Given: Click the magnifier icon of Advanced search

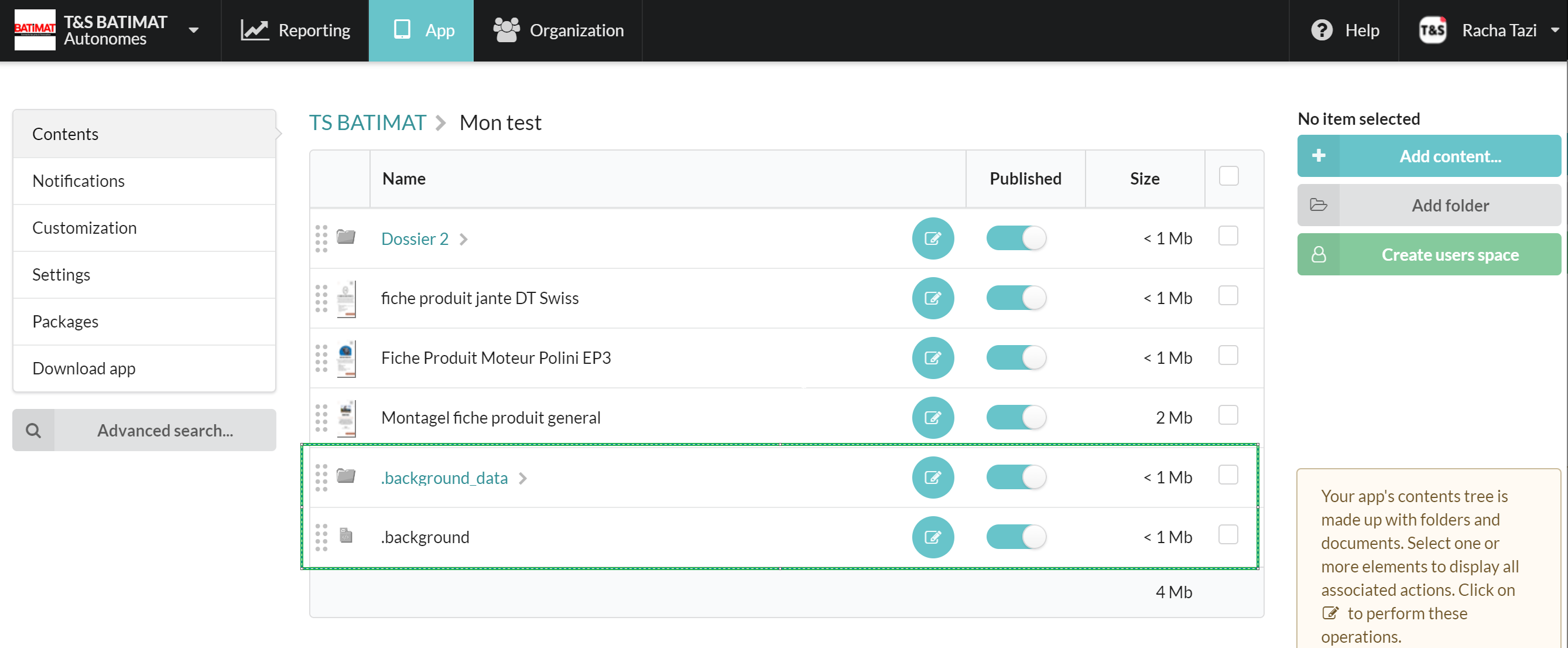Looking at the screenshot, I should coord(33,431).
